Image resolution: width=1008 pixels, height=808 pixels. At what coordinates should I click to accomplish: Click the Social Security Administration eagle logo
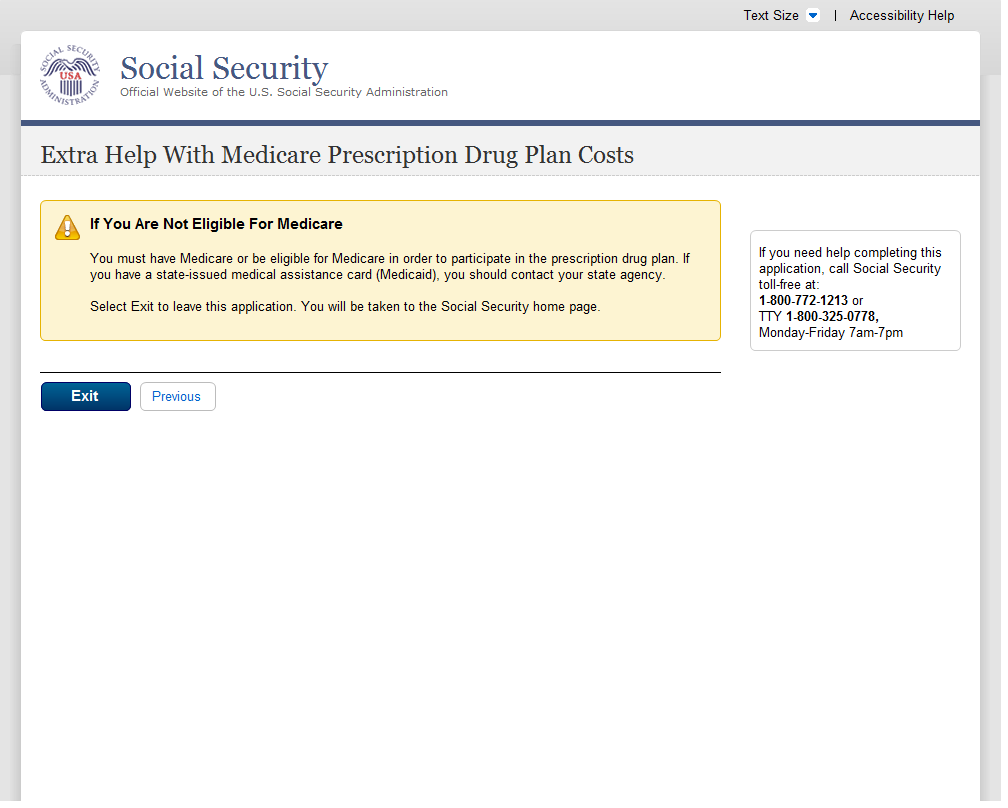[x=70, y=75]
